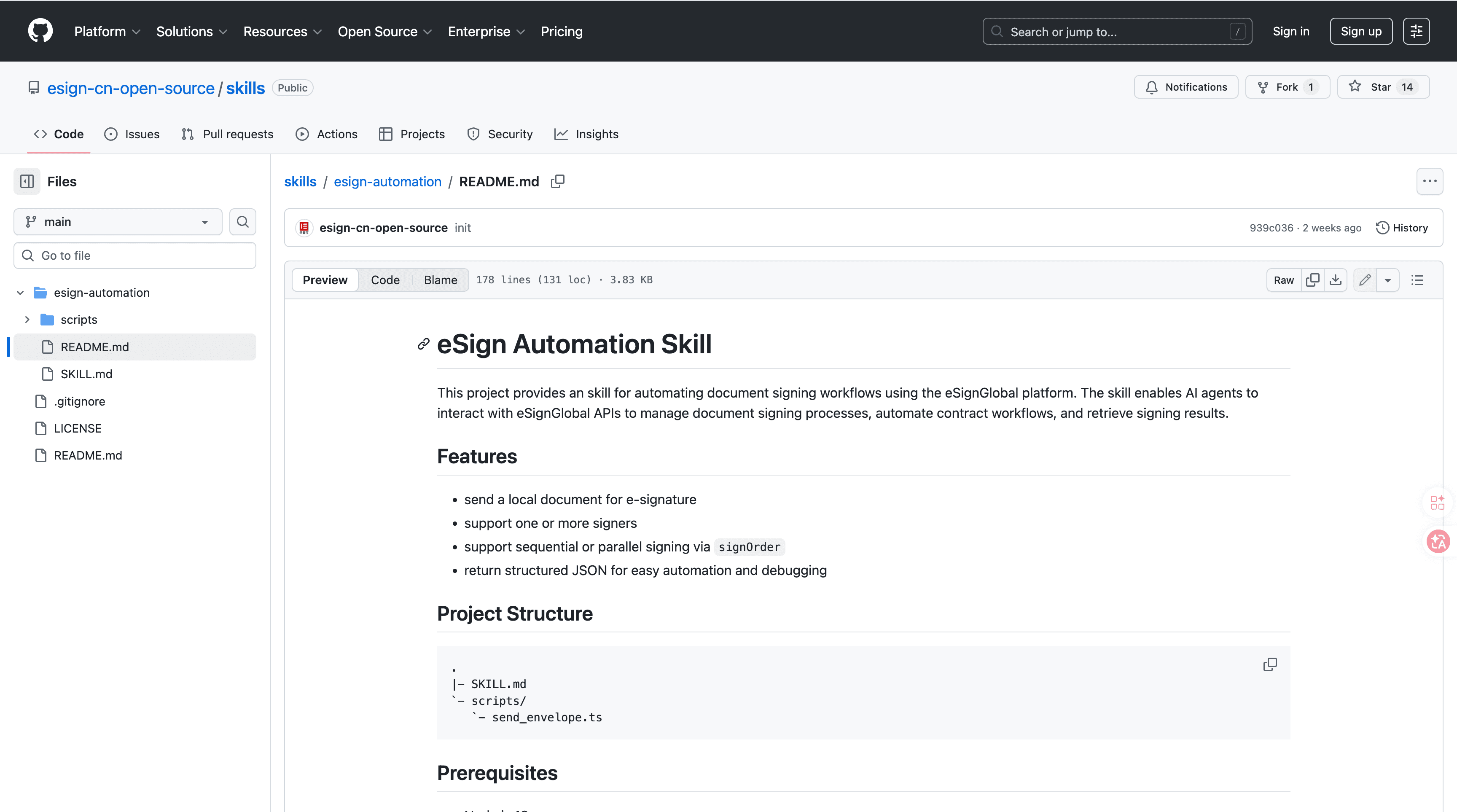Viewport: 1457px width, 812px height.
Task: Open the outline list for the README
Action: [x=1418, y=280]
